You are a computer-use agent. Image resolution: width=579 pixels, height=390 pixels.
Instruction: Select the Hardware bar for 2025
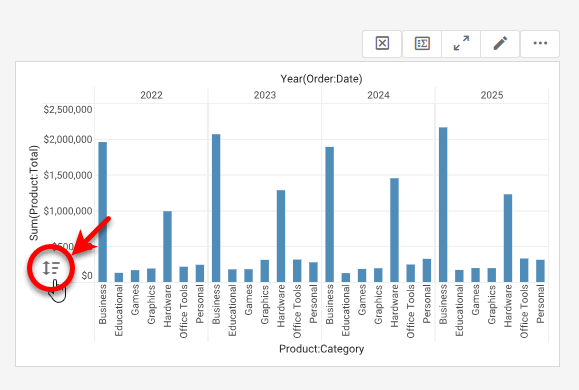[508, 238]
